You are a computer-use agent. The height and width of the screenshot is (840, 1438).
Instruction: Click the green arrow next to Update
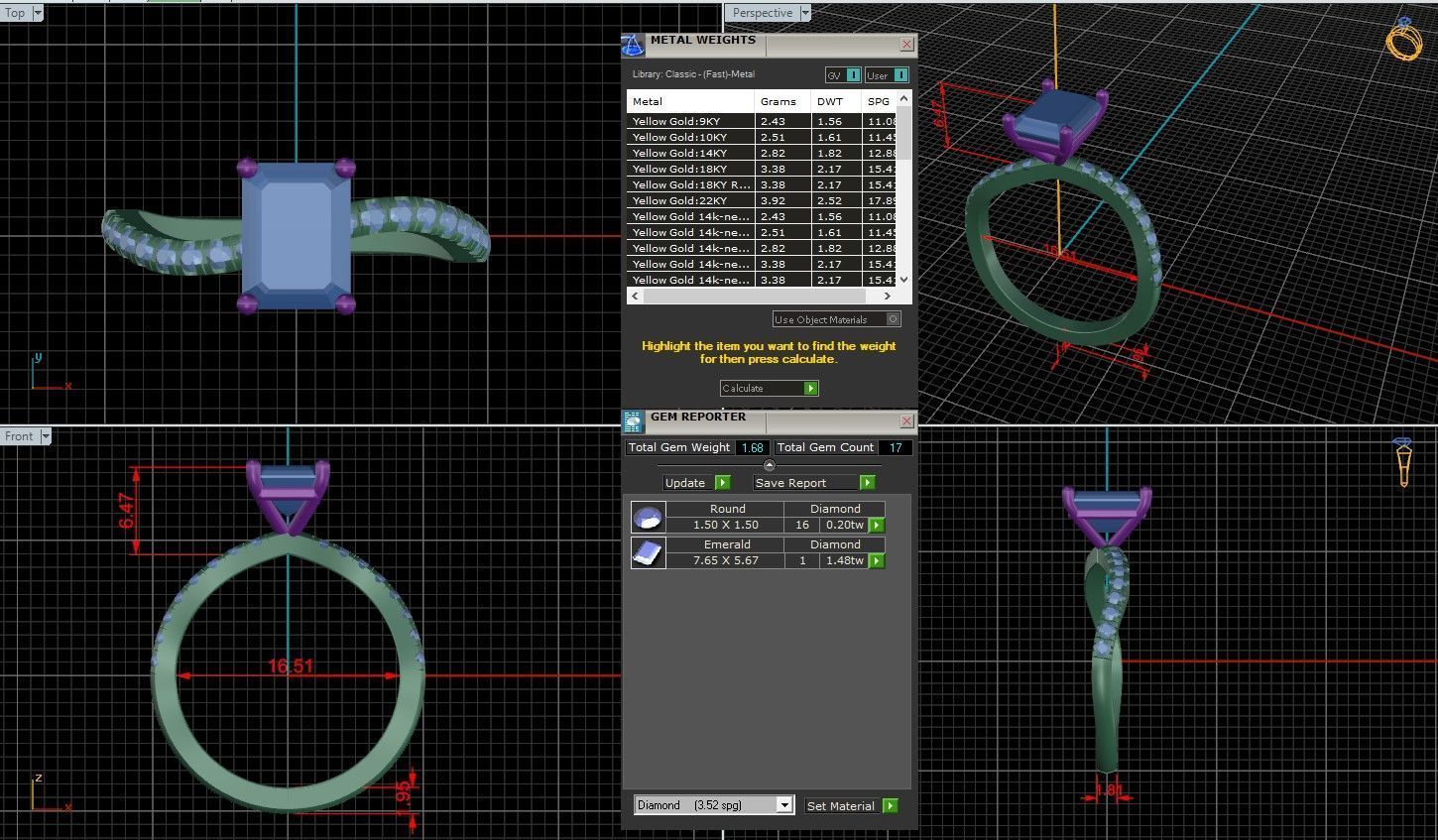722,483
